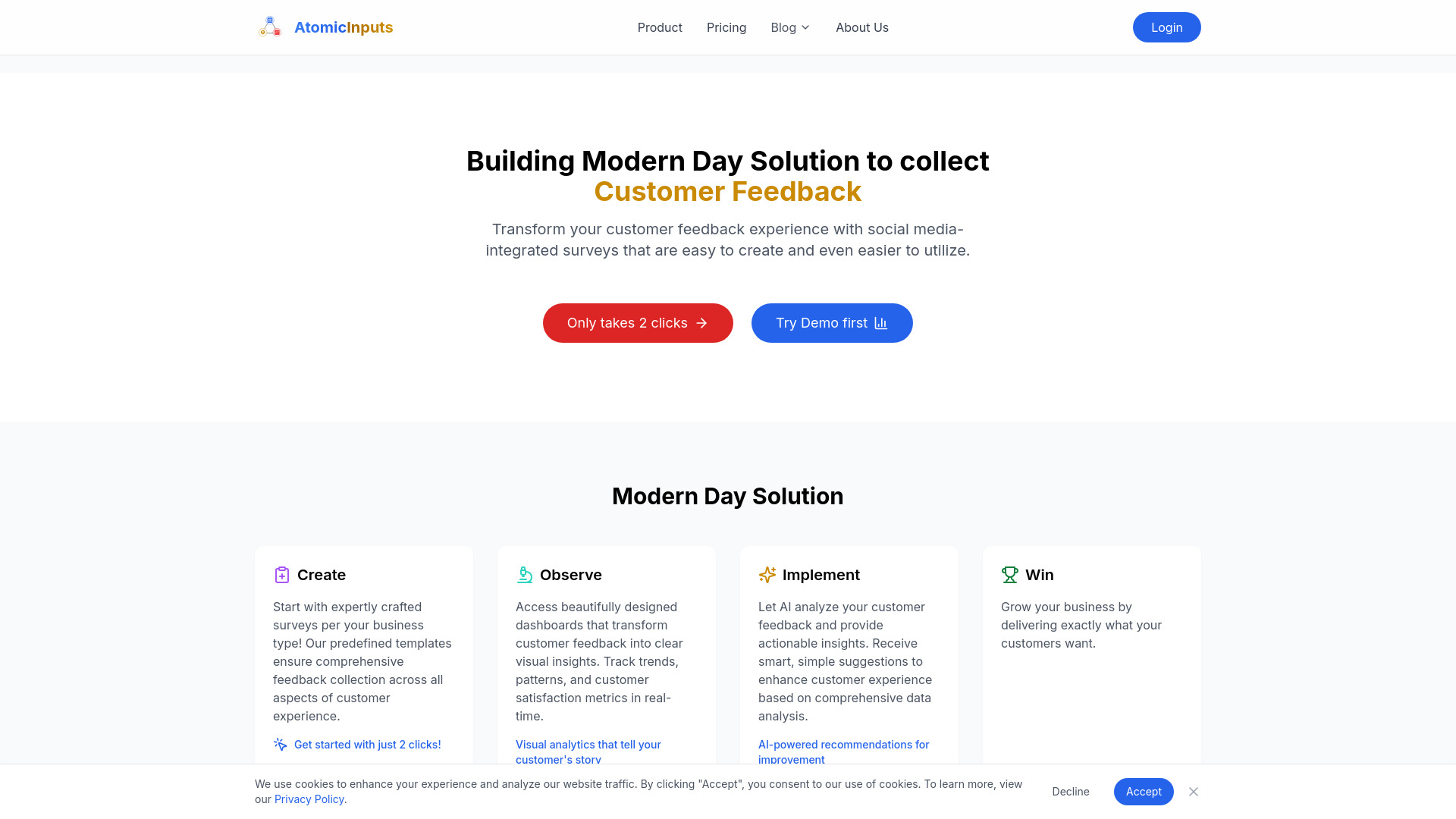Viewport: 1456px width, 819px height.
Task: Expand the Blog navigation dropdown
Action: tap(790, 27)
